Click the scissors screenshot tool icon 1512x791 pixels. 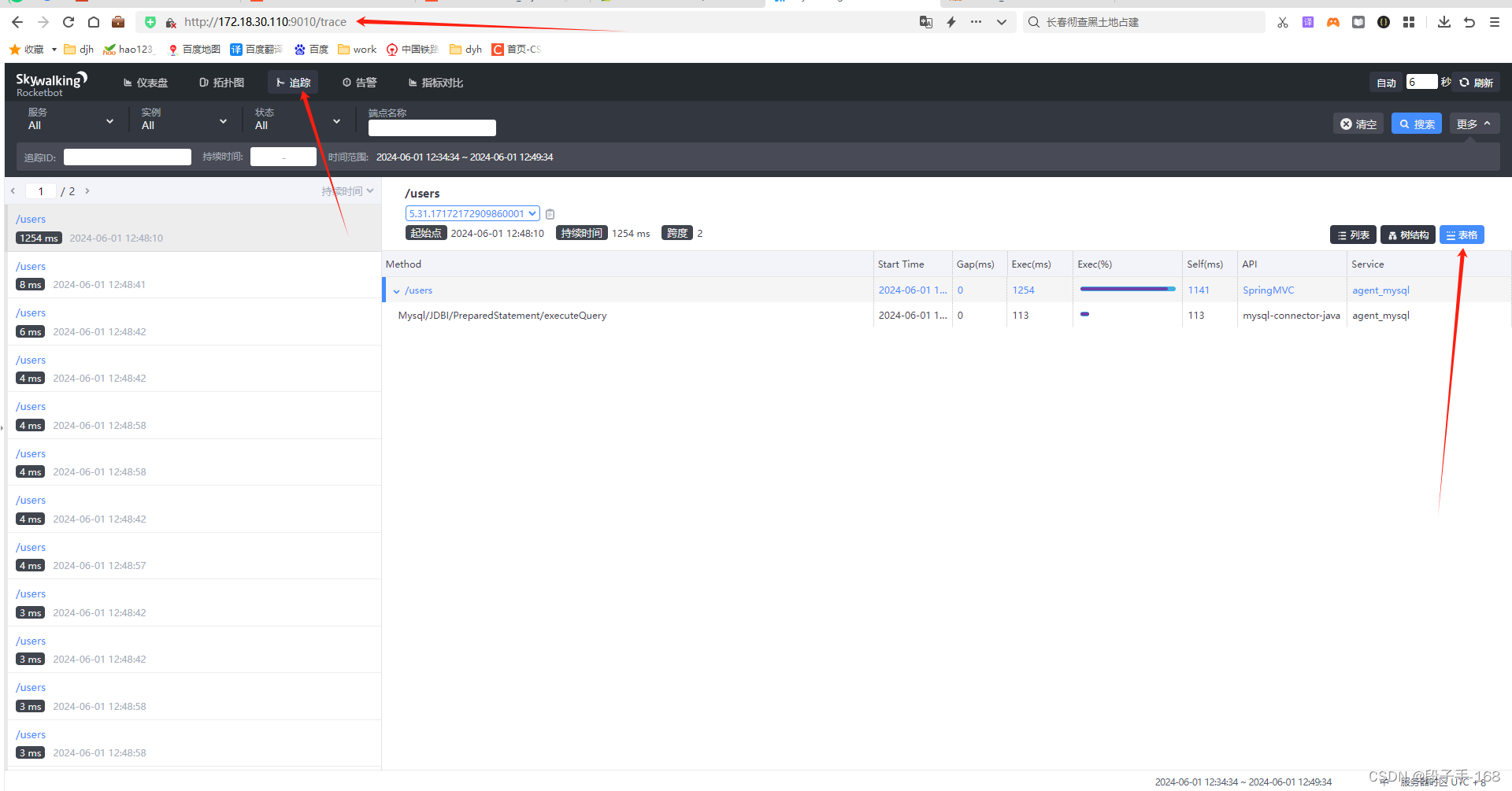(1283, 22)
